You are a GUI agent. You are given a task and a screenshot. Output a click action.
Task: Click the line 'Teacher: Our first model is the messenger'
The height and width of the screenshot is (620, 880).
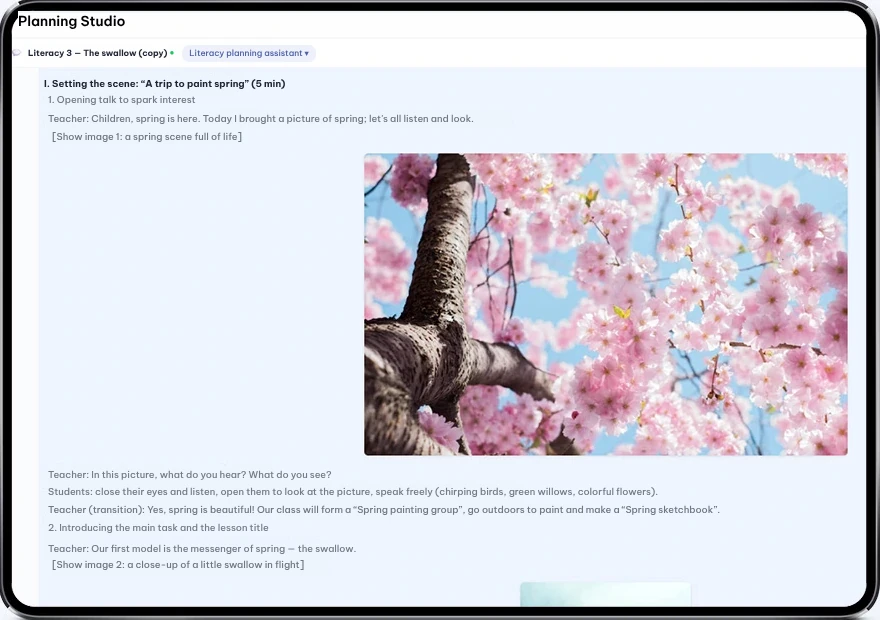tap(202, 549)
